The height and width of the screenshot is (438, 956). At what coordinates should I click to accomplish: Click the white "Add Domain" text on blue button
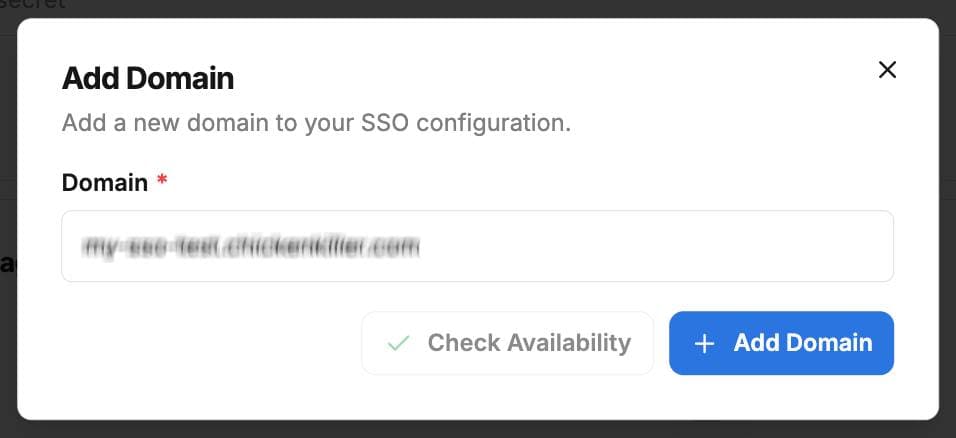click(x=803, y=343)
